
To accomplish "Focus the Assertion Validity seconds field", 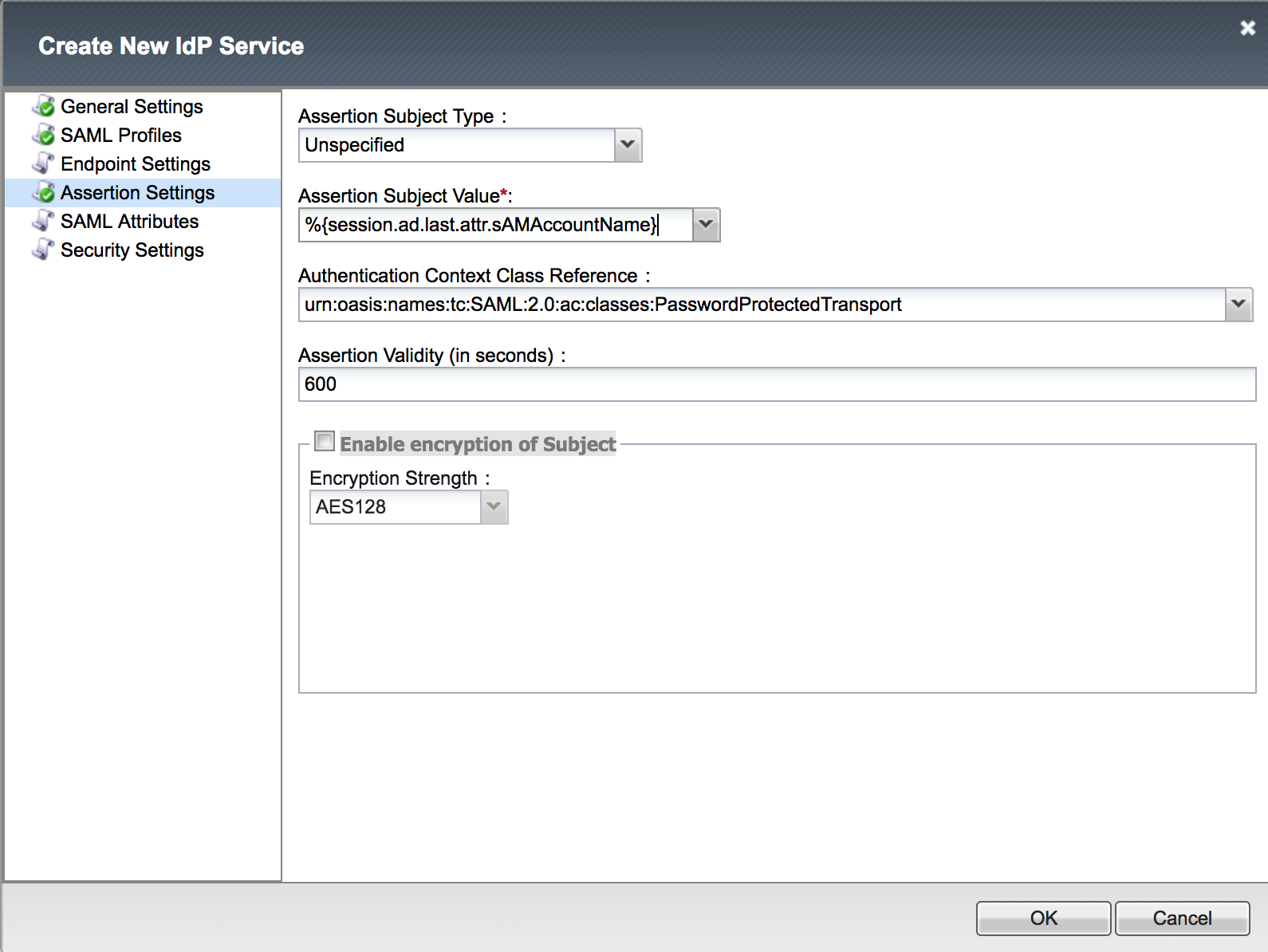I will [777, 384].
